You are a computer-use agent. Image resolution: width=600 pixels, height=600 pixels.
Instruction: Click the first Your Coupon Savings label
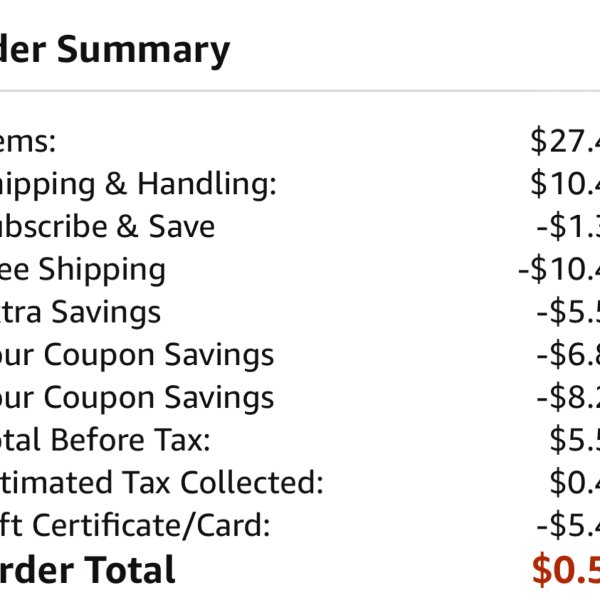[137, 355]
